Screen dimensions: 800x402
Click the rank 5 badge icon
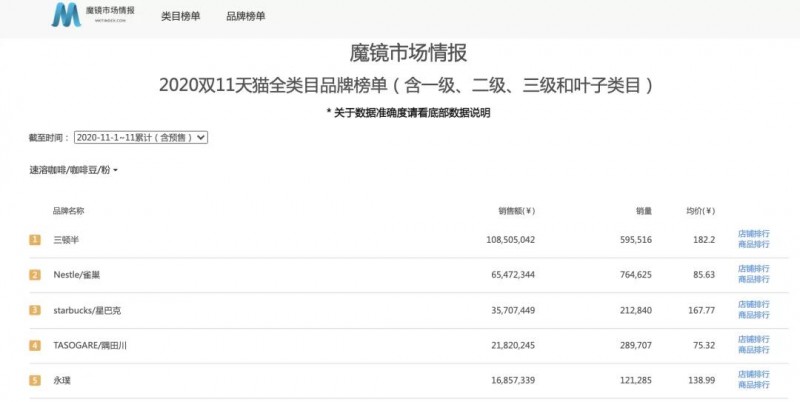[x=35, y=381]
